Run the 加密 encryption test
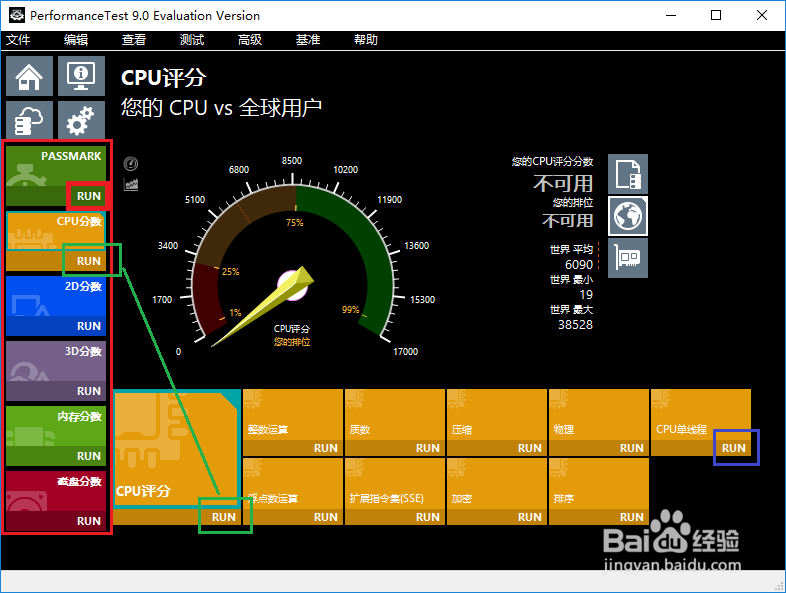Viewport: 786px width, 593px height. pos(530,517)
